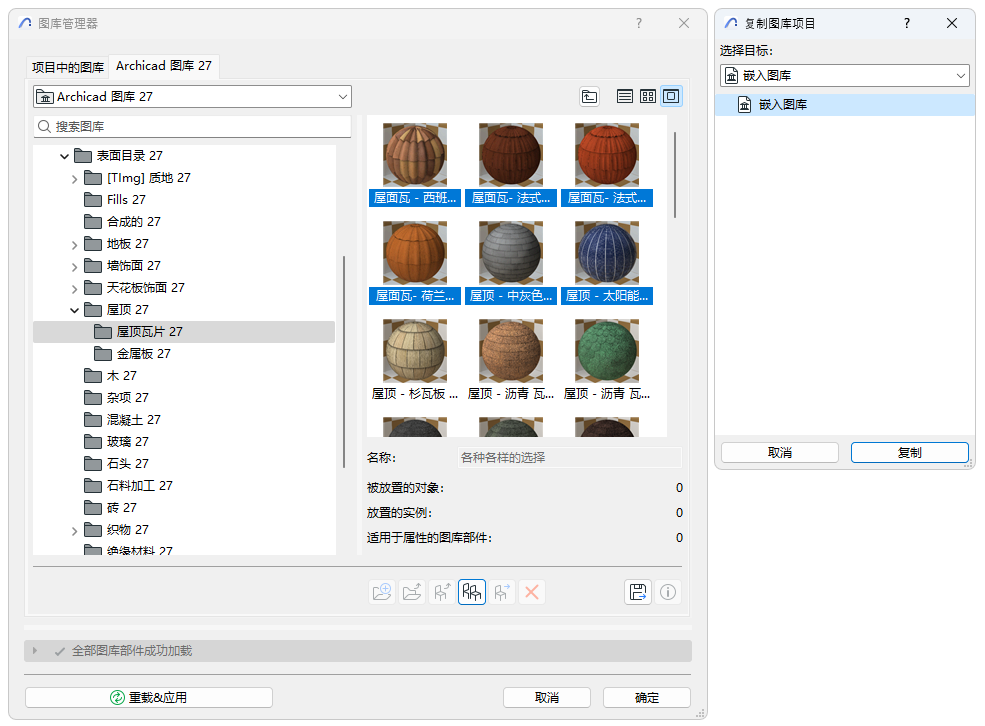Screen dimensions: 985x726
Task: Open the 嵌入图库 target dropdown
Action: coord(844,75)
